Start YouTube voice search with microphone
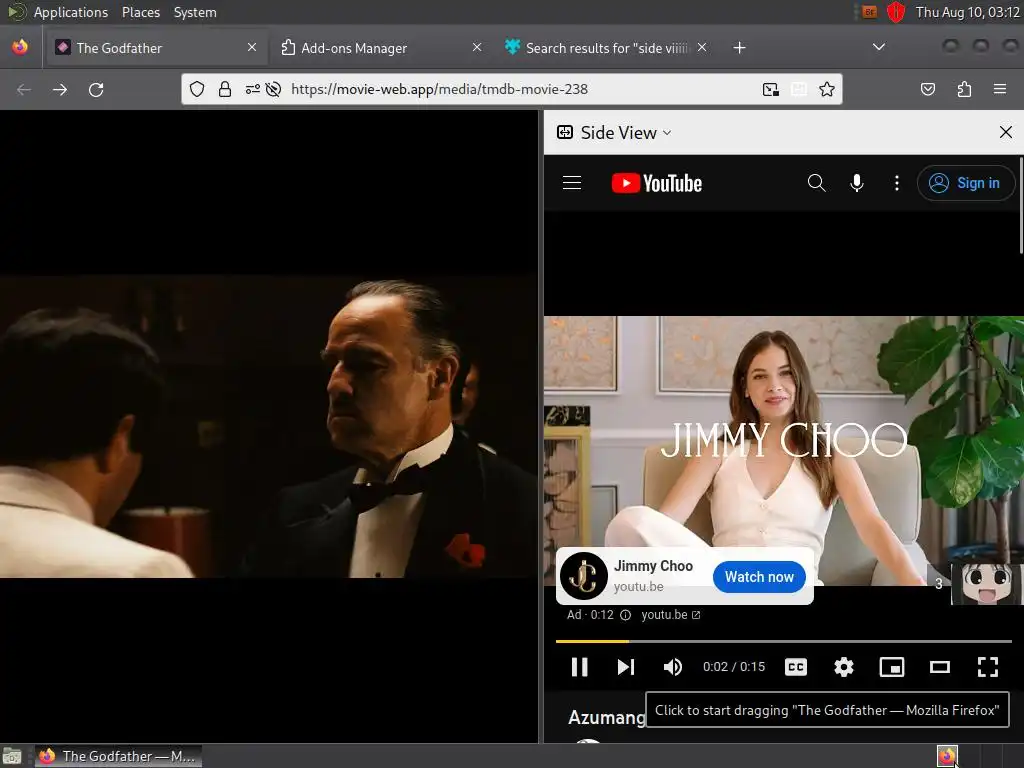This screenshot has width=1024, height=768. [x=857, y=183]
